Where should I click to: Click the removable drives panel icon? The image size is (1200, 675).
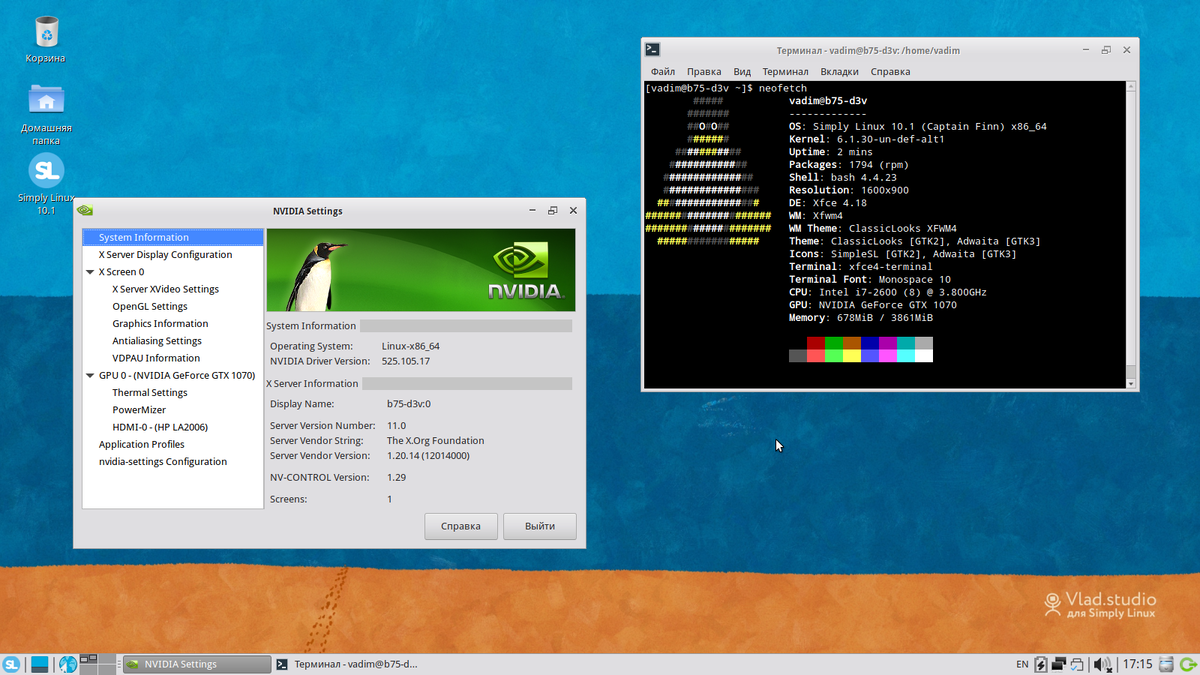click(x=1168, y=664)
